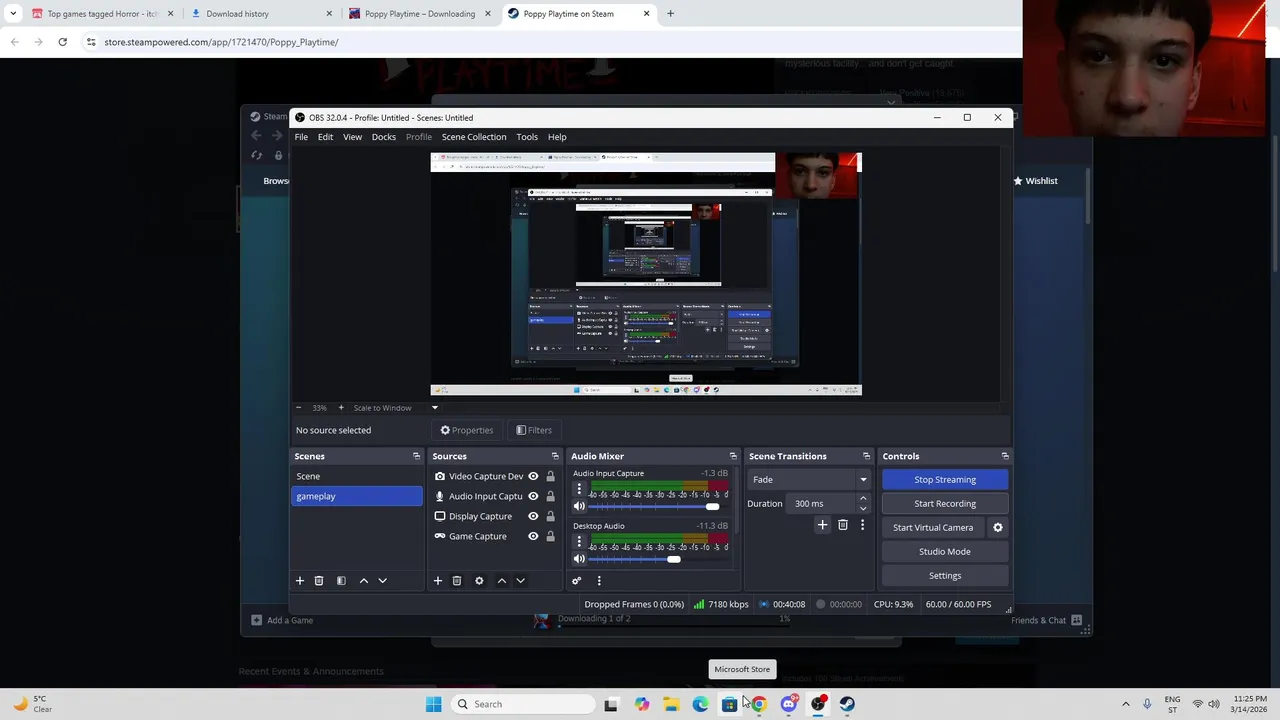
Task: Click the transition Duration 300 ms field
Action: point(821,504)
